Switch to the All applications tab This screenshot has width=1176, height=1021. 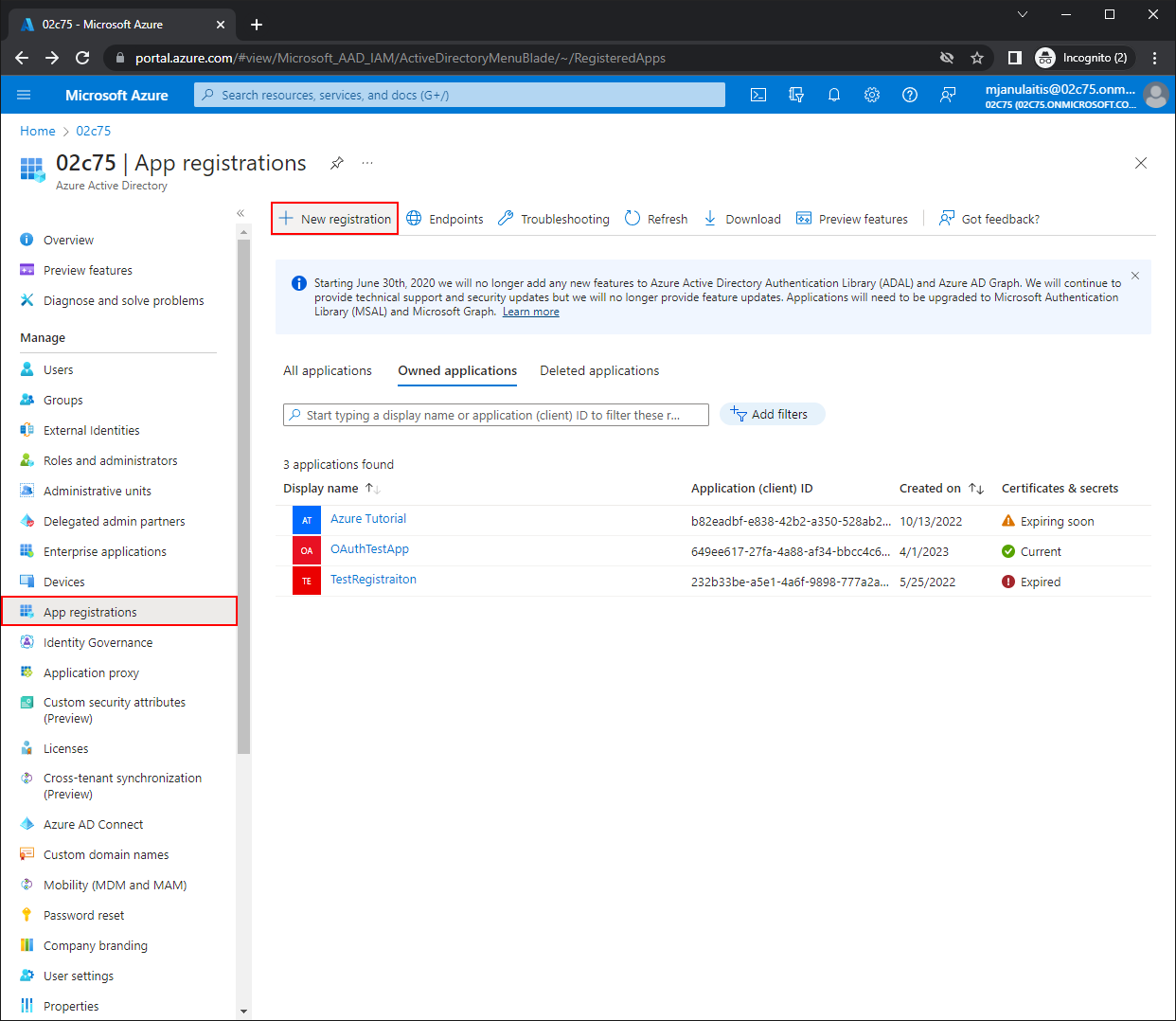click(328, 370)
